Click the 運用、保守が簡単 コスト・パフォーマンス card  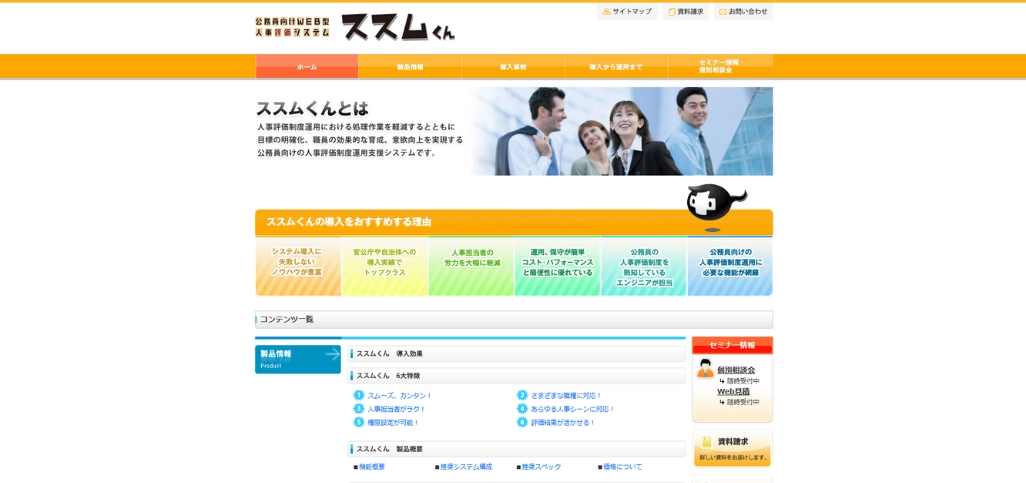coord(557,266)
